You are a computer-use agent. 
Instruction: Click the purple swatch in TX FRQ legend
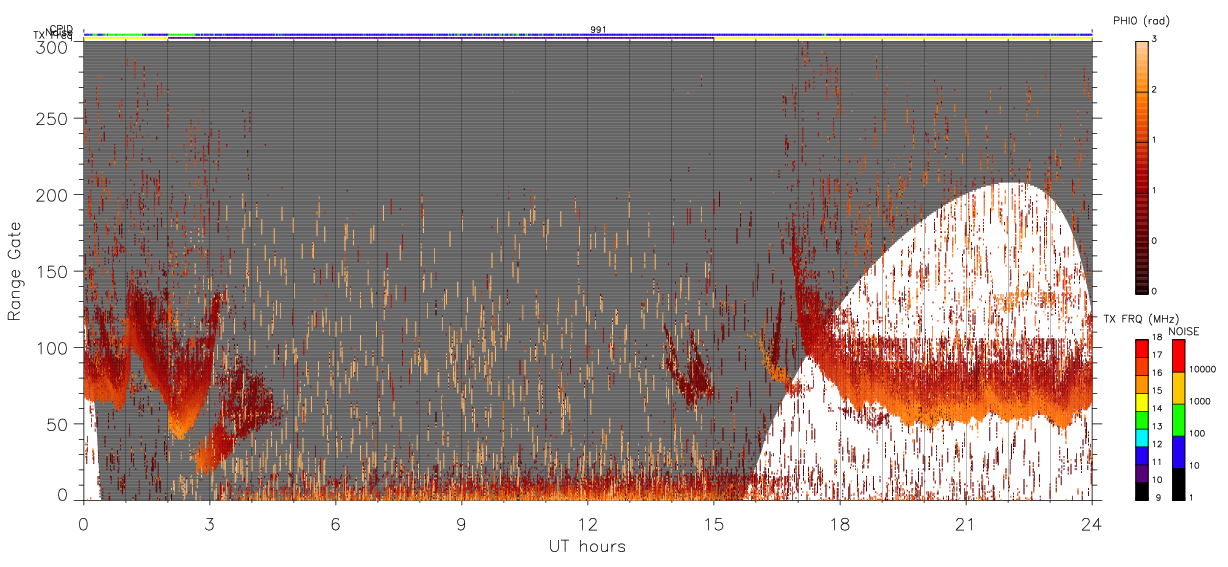click(1140, 472)
